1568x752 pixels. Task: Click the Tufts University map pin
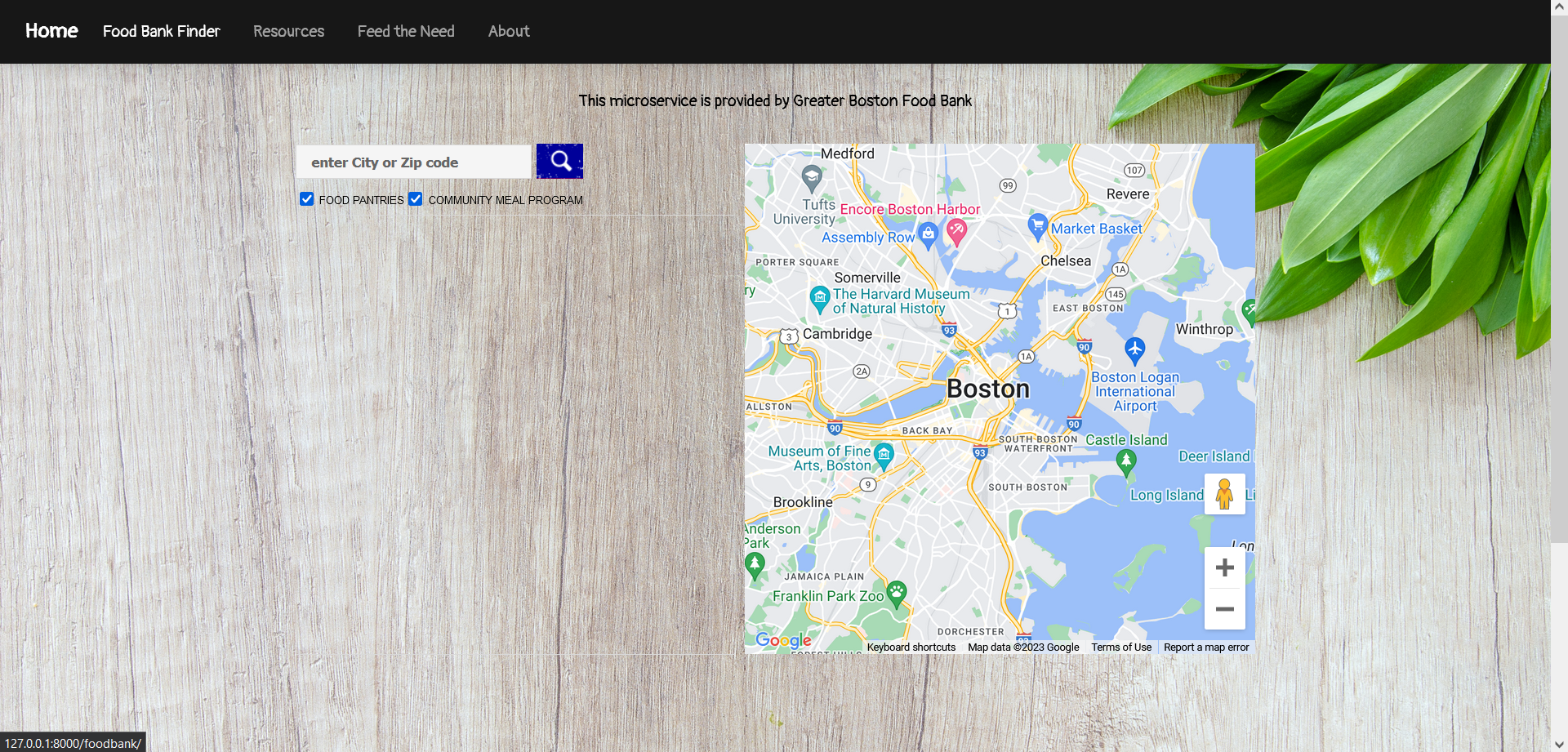coord(811,177)
